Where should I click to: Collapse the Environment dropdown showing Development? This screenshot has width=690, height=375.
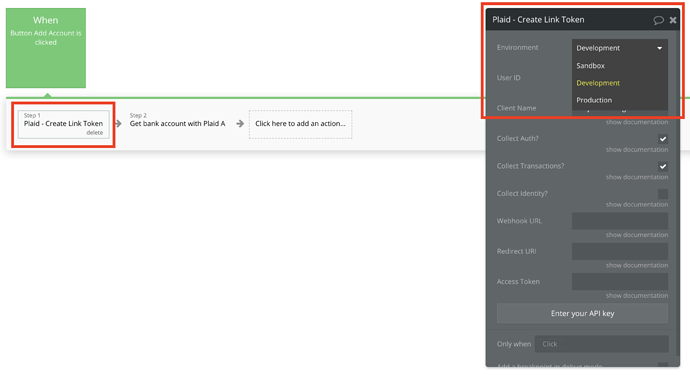click(x=620, y=48)
